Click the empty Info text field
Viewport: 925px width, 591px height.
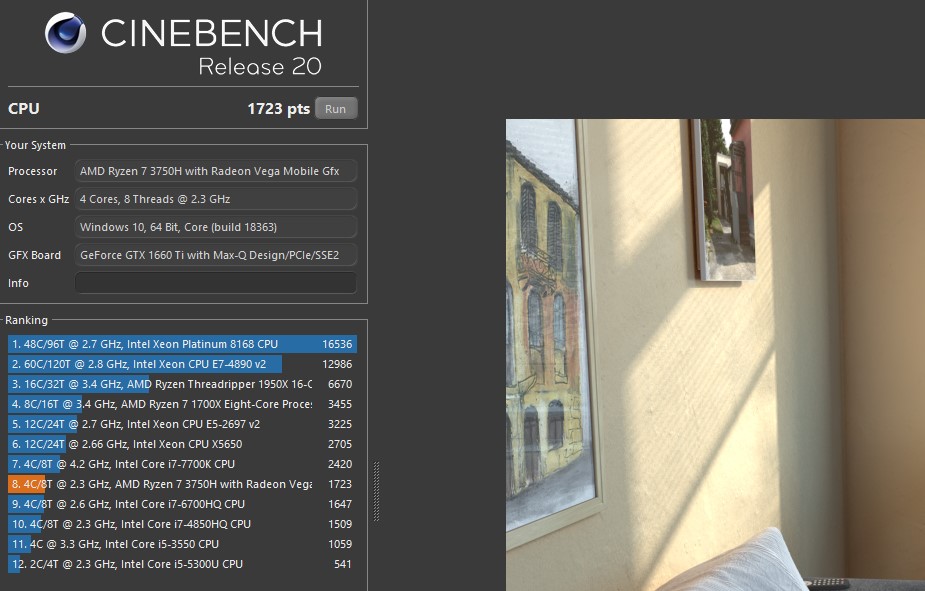216,283
